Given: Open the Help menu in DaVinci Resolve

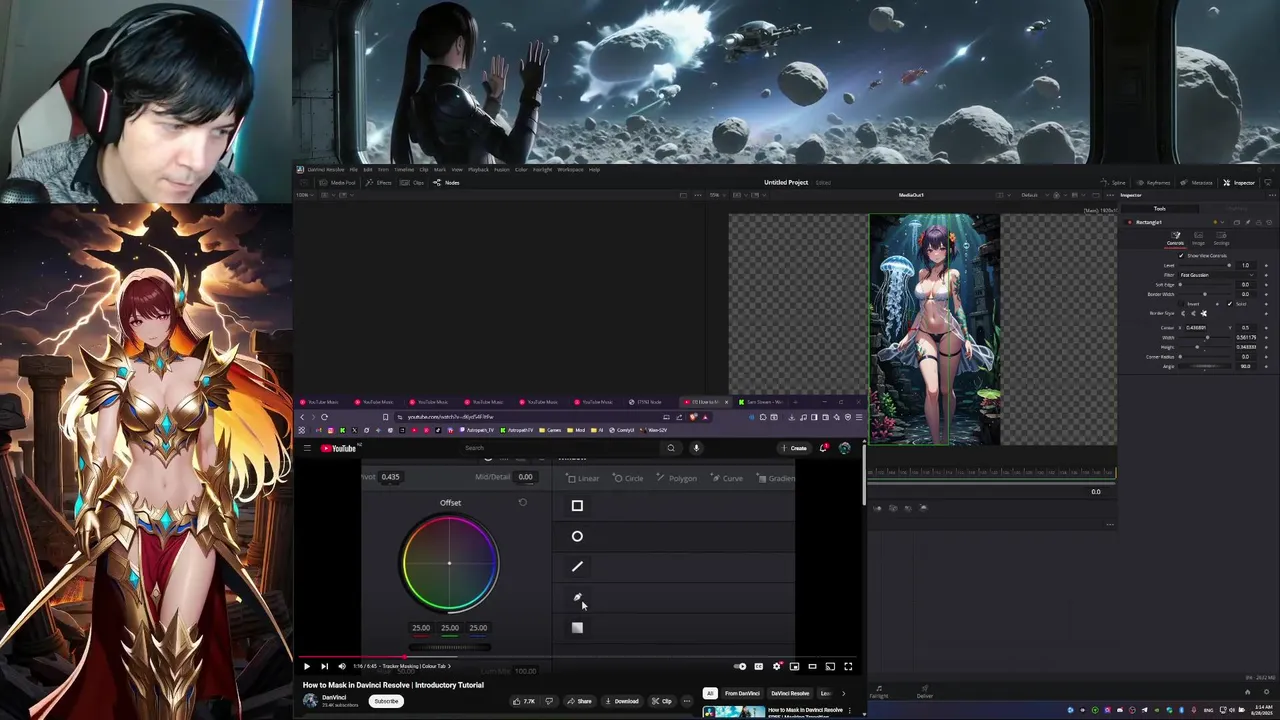Looking at the screenshot, I should coord(594,170).
